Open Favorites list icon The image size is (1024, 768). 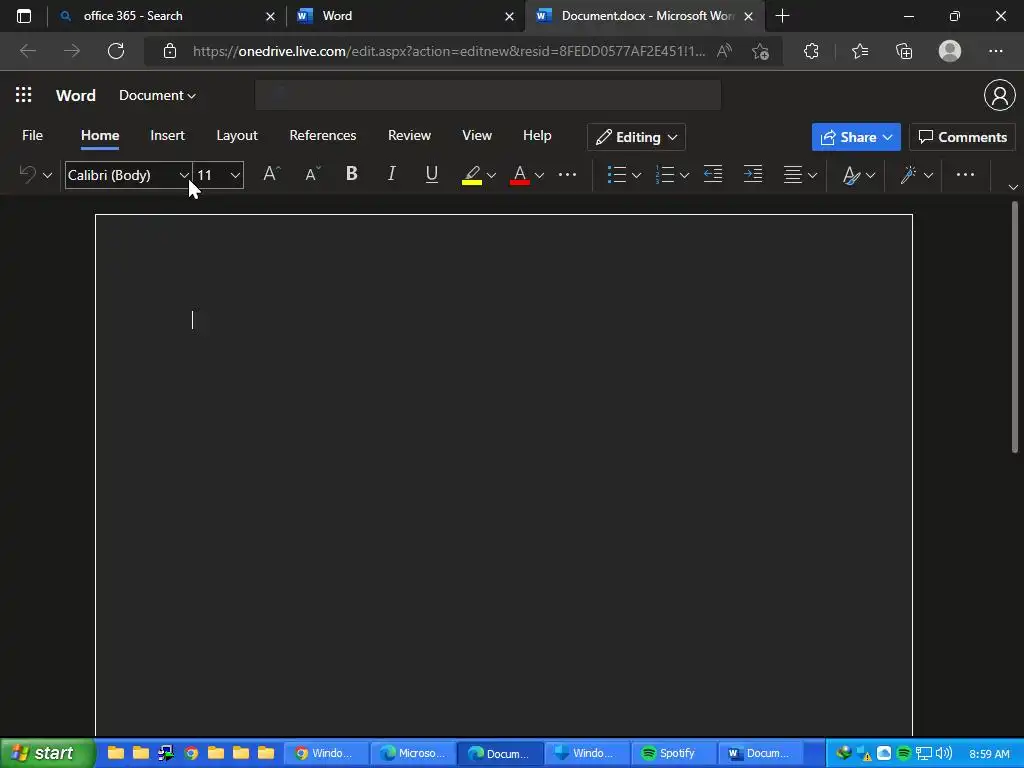coord(860,51)
